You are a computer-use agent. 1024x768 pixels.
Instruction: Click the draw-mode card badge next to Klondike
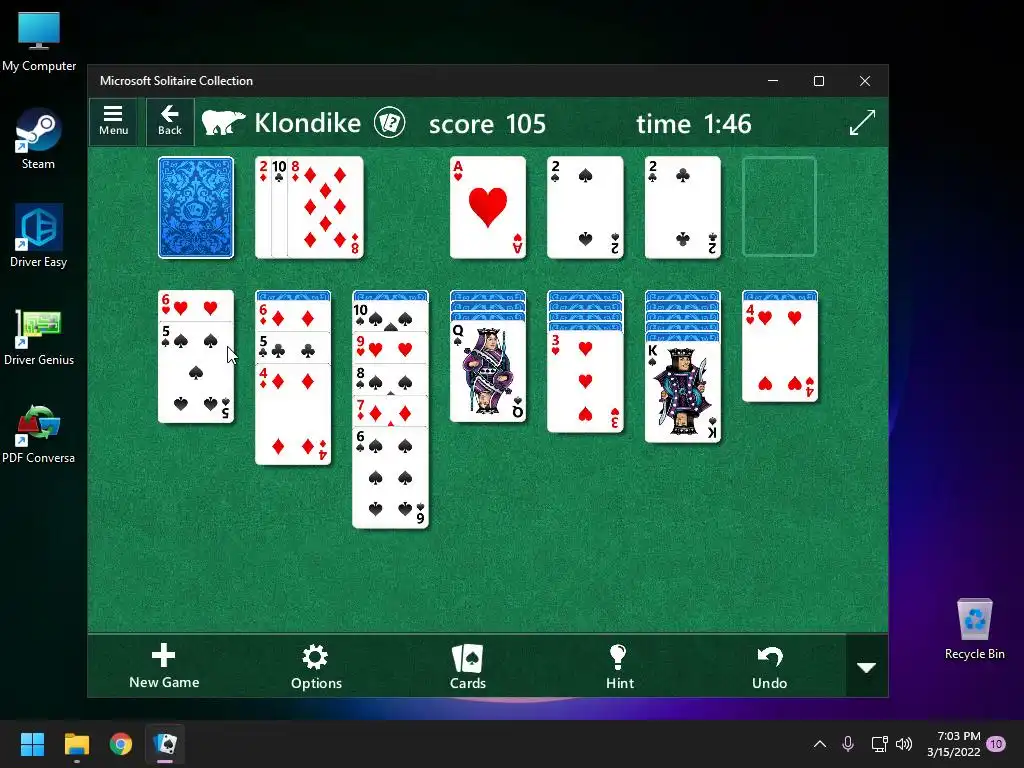point(389,123)
